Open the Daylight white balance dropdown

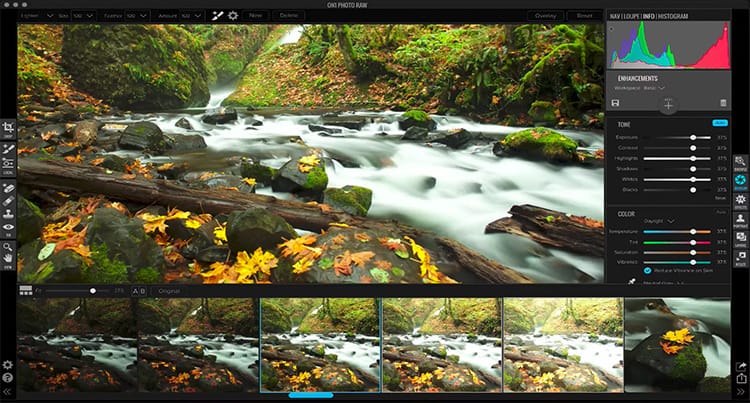[658, 220]
